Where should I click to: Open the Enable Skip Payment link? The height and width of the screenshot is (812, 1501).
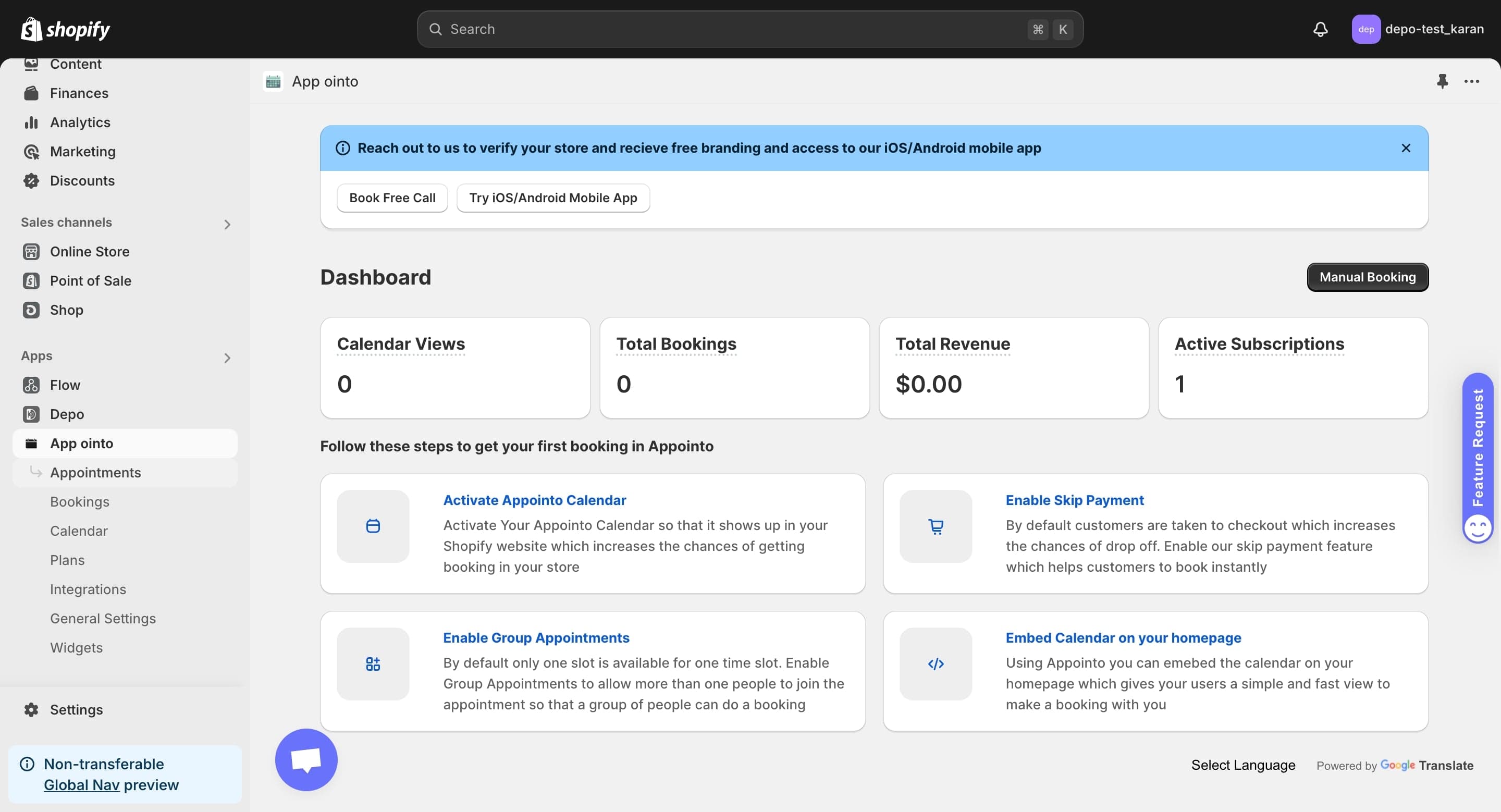click(x=1075, y=500)
